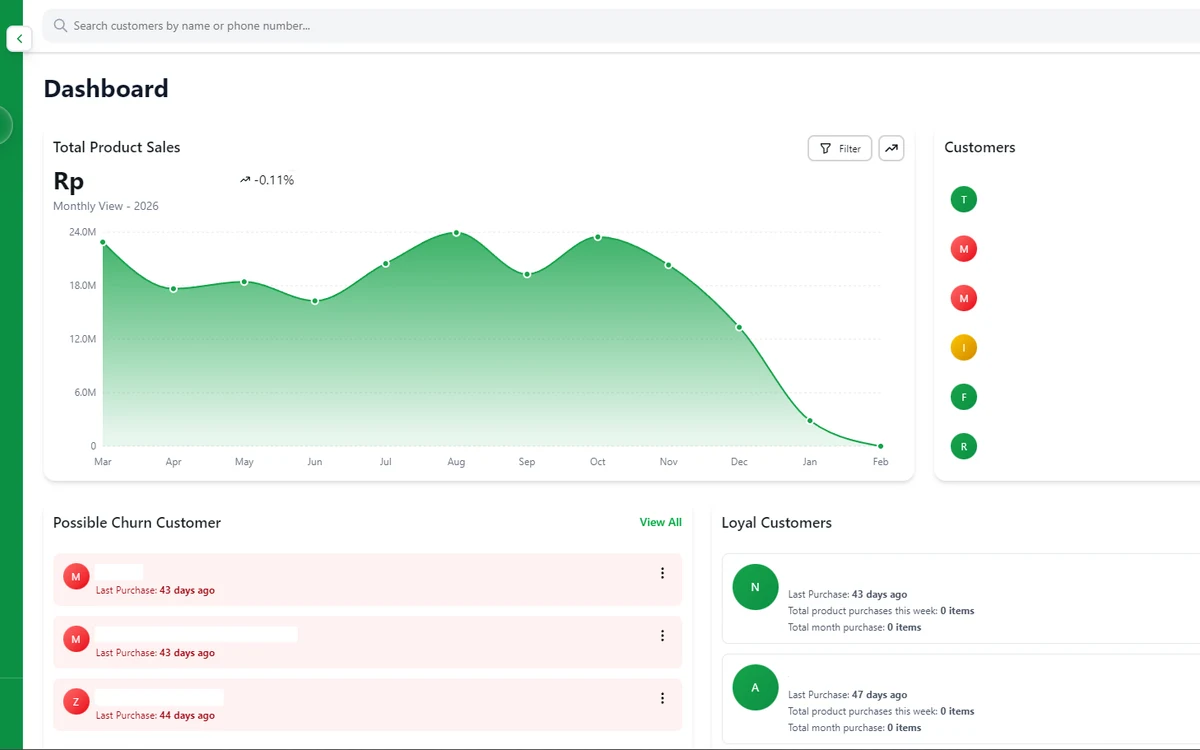Open View All churn customers link
The height and width of the screenshot is (750, 1200).
tap(661, 522)
